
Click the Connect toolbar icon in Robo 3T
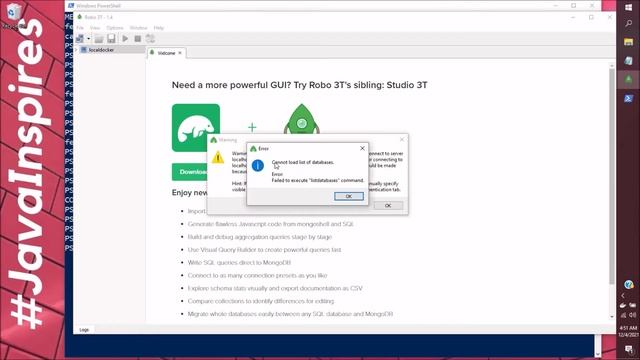click(80, 39)
